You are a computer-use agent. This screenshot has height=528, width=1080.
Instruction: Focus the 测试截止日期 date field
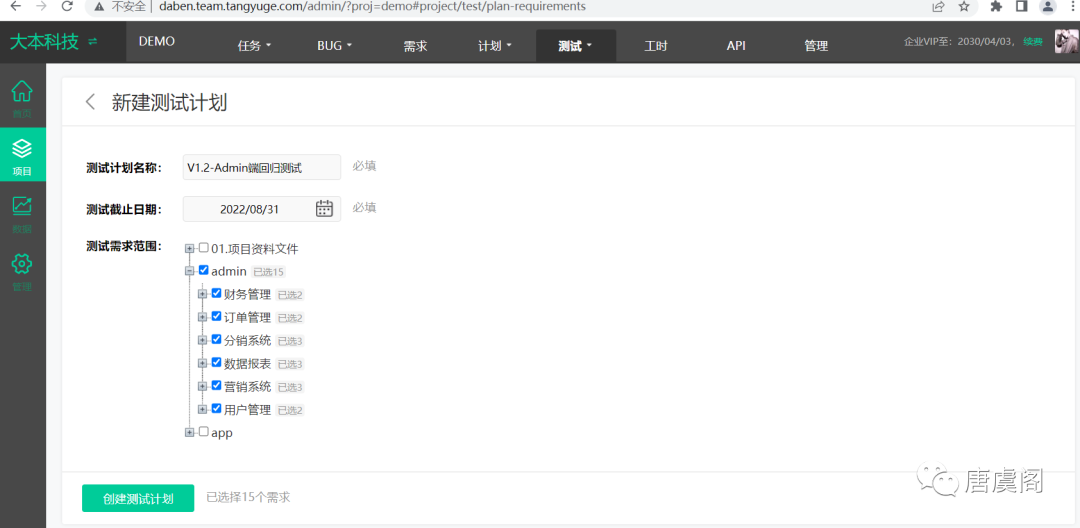point(262,209)
